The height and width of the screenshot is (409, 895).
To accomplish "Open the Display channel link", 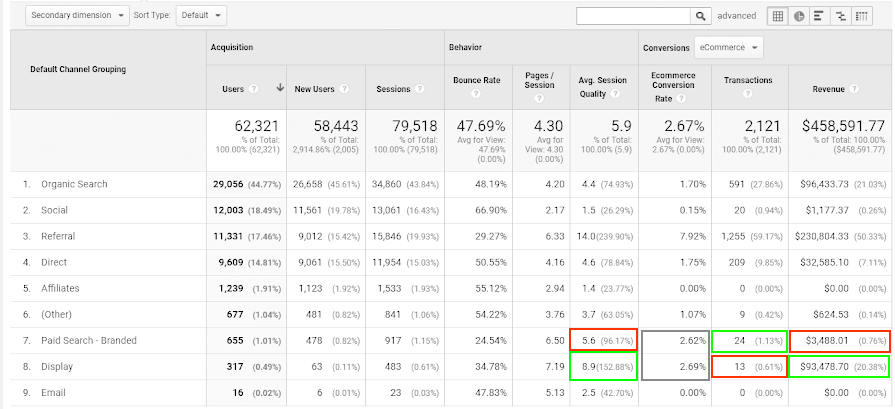I will (x=57, y=367).
